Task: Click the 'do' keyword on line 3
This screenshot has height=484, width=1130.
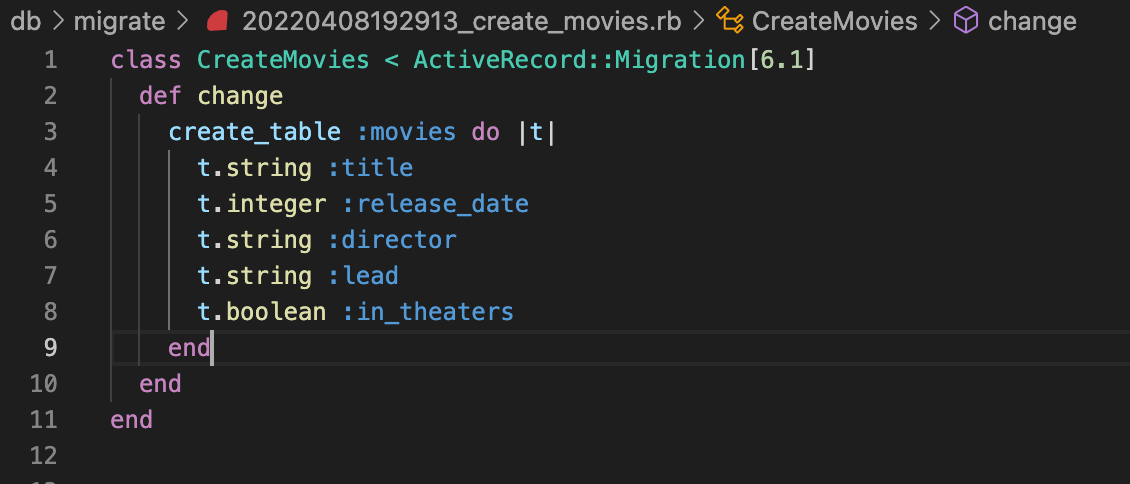Action: 485,132
